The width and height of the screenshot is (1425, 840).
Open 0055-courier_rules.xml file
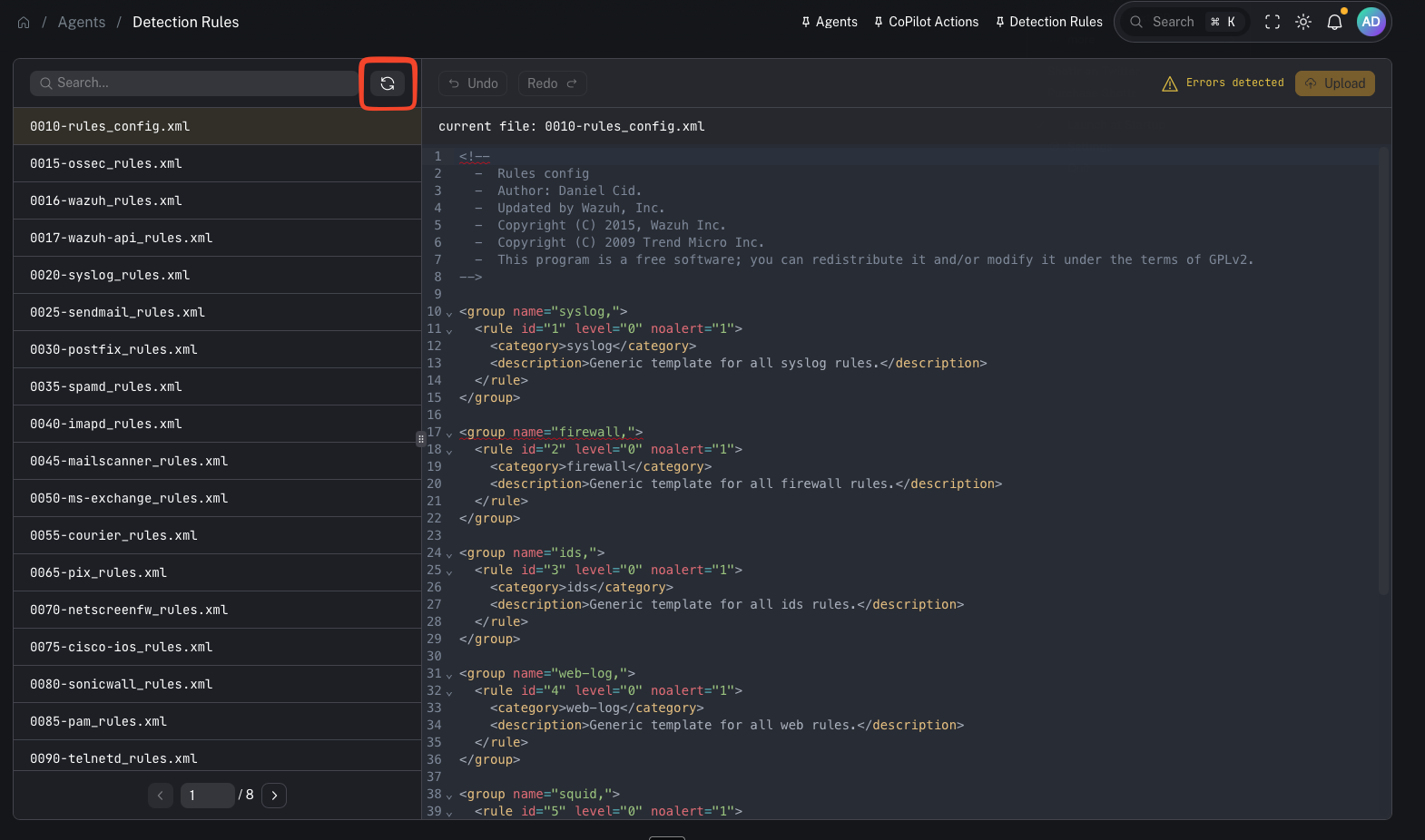[217, 535]
